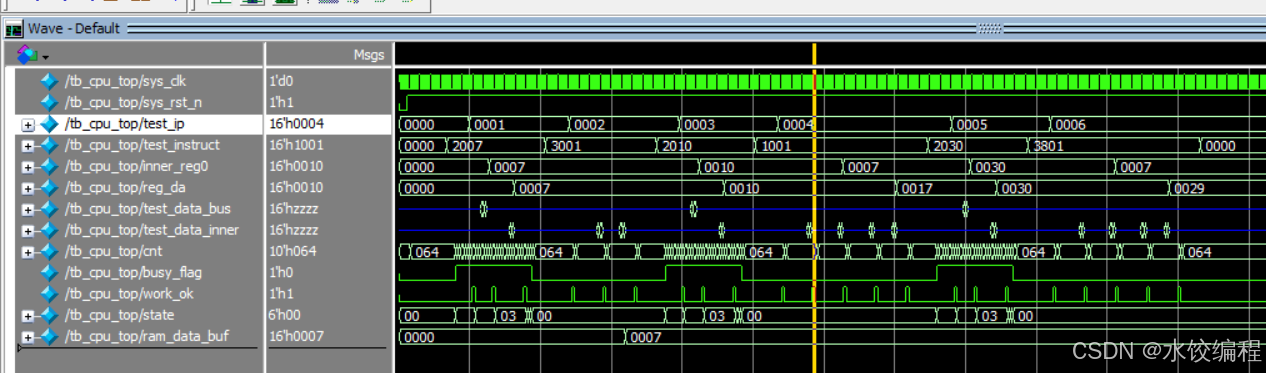
Task: Click the diamond icon of work_ok signal
Action: click(49, 294)
